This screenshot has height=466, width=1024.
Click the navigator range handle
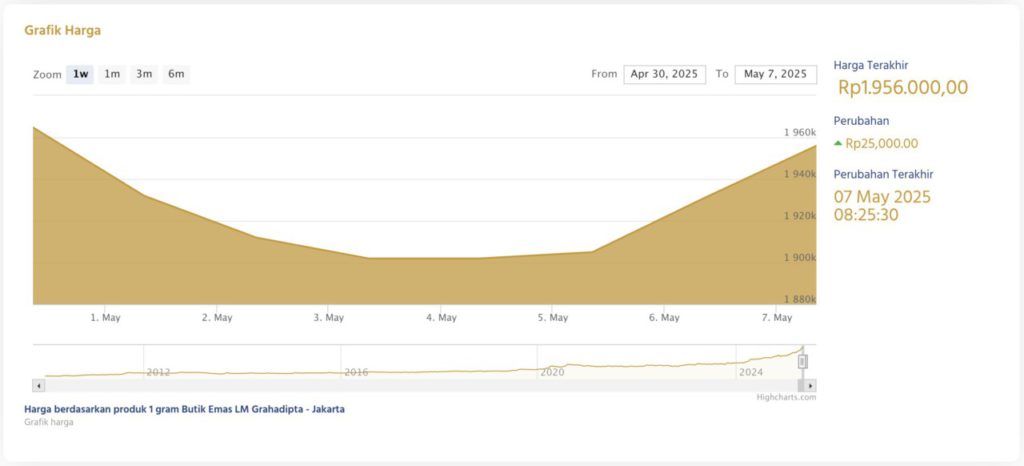[x=802, y=361]
